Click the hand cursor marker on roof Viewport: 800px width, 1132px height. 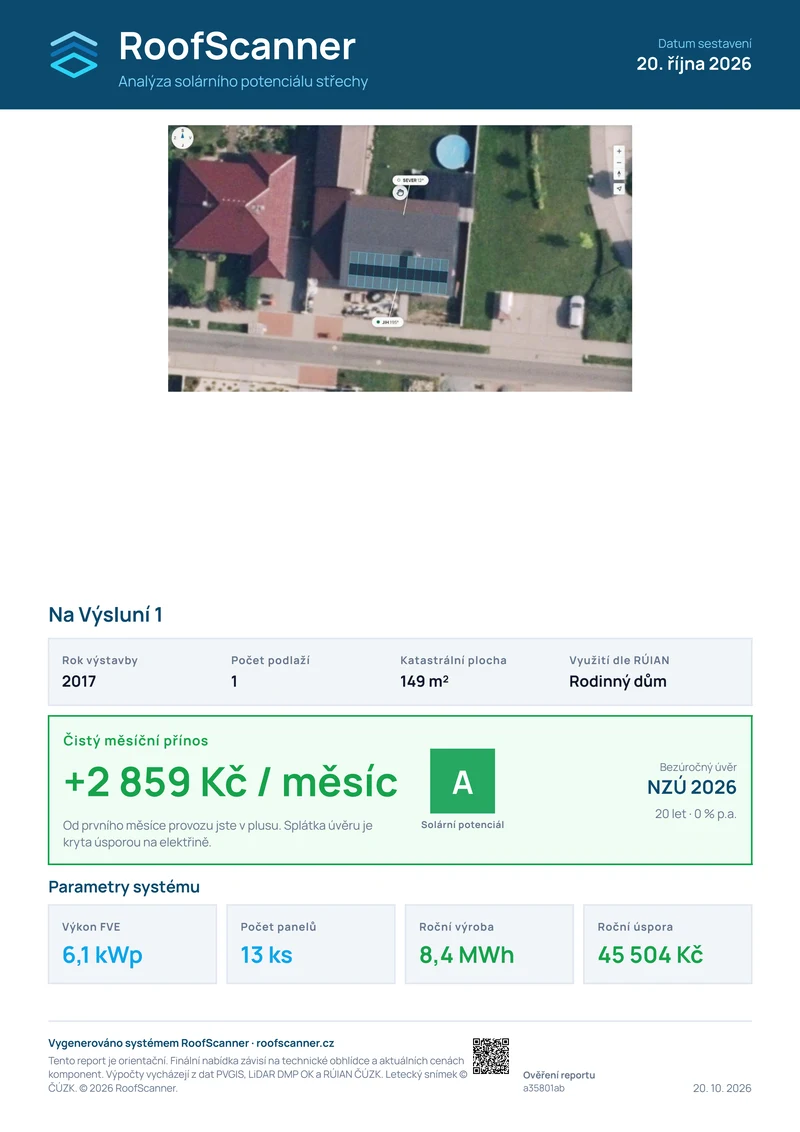click(400, 193)
